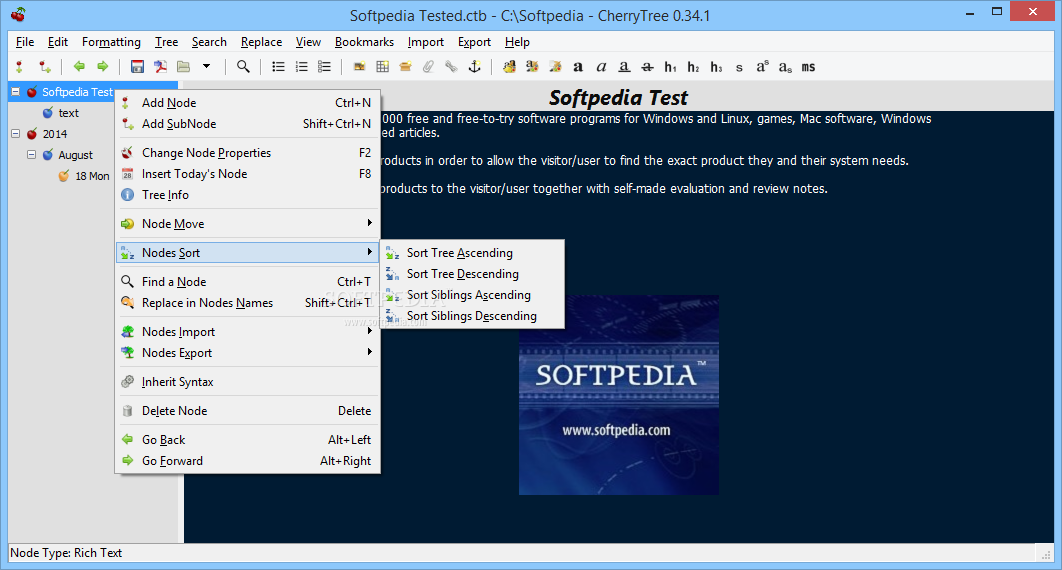The width and height of the screenshot is (1062, 570).
Task: Open the Export menu
Action: click(474, 42)
